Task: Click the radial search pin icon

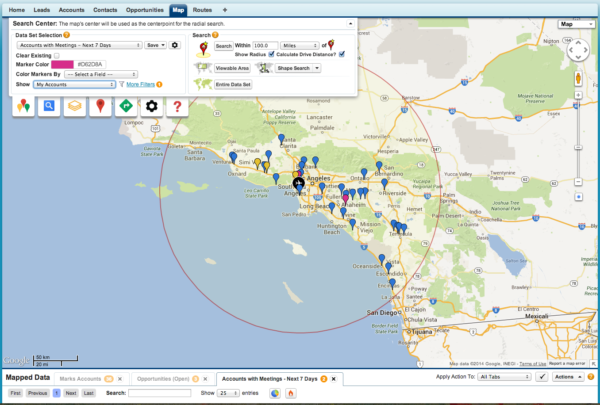Action: point(203,49)
